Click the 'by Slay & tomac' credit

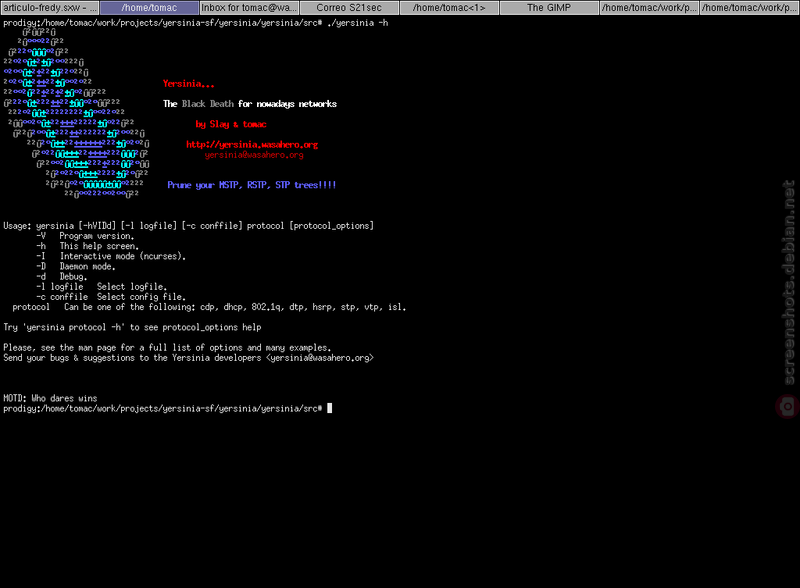pyautogui.click(x=231, y=125)
